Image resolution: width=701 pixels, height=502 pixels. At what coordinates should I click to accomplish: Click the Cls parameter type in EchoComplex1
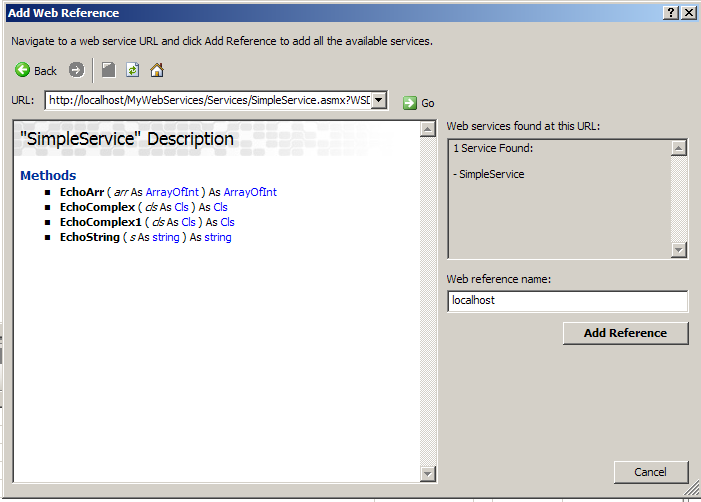tap(188, 222)
